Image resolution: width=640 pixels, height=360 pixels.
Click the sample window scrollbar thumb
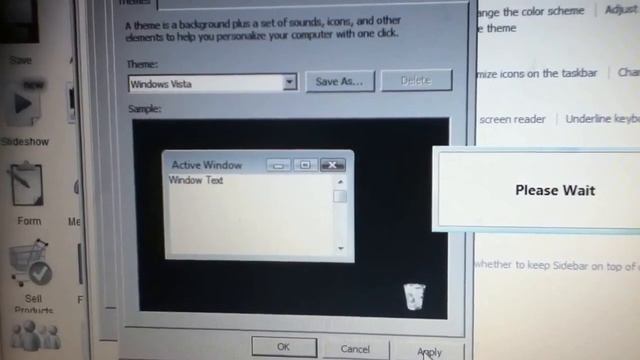(340, 196)
